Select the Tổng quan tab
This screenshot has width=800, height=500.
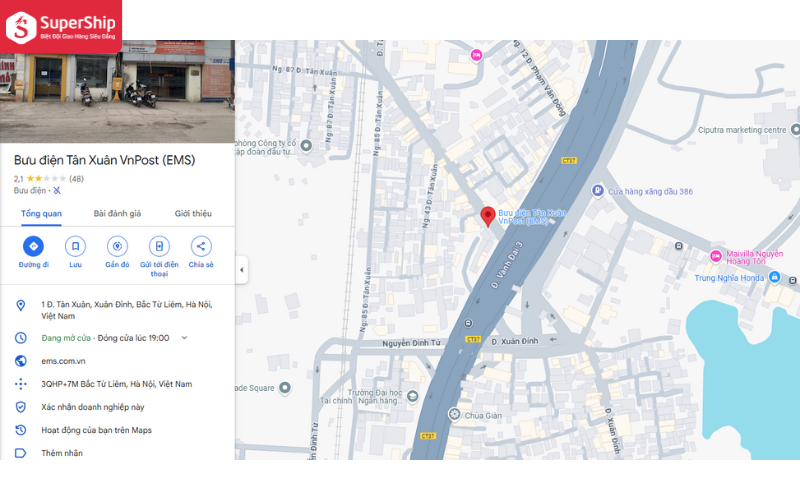click(41, 214)
